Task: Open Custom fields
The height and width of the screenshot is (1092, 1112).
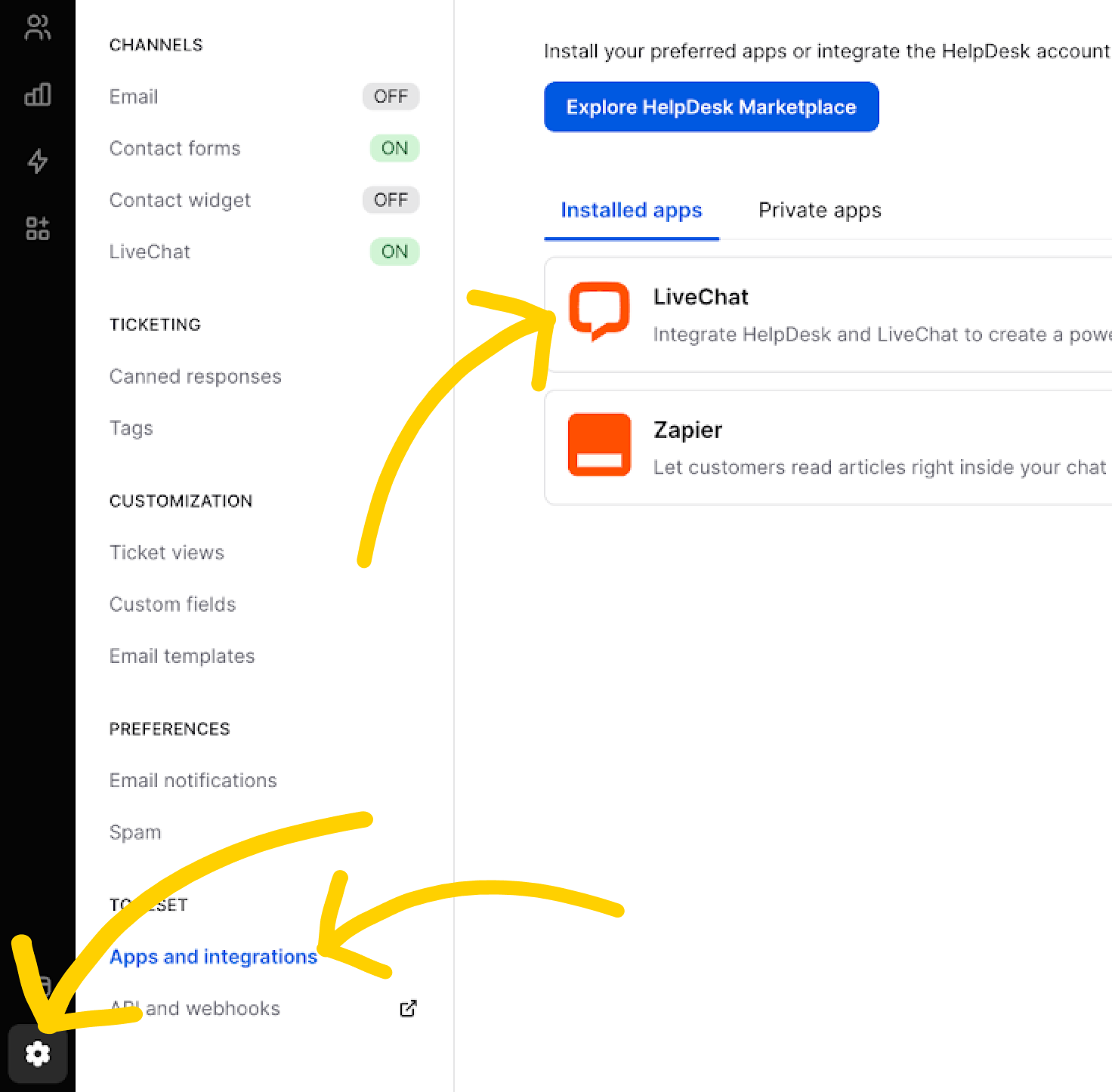Action: click(x=173, y=604)
